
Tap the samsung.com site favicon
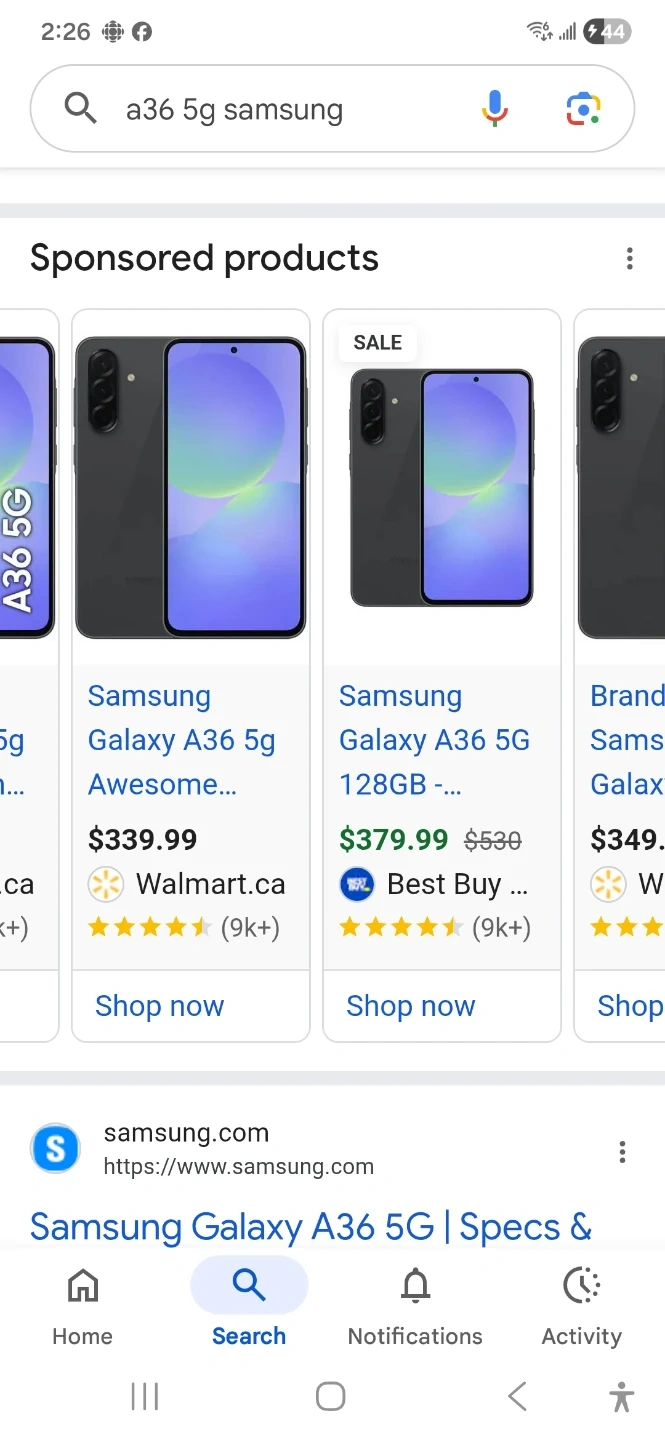[x=56, y=1149]
